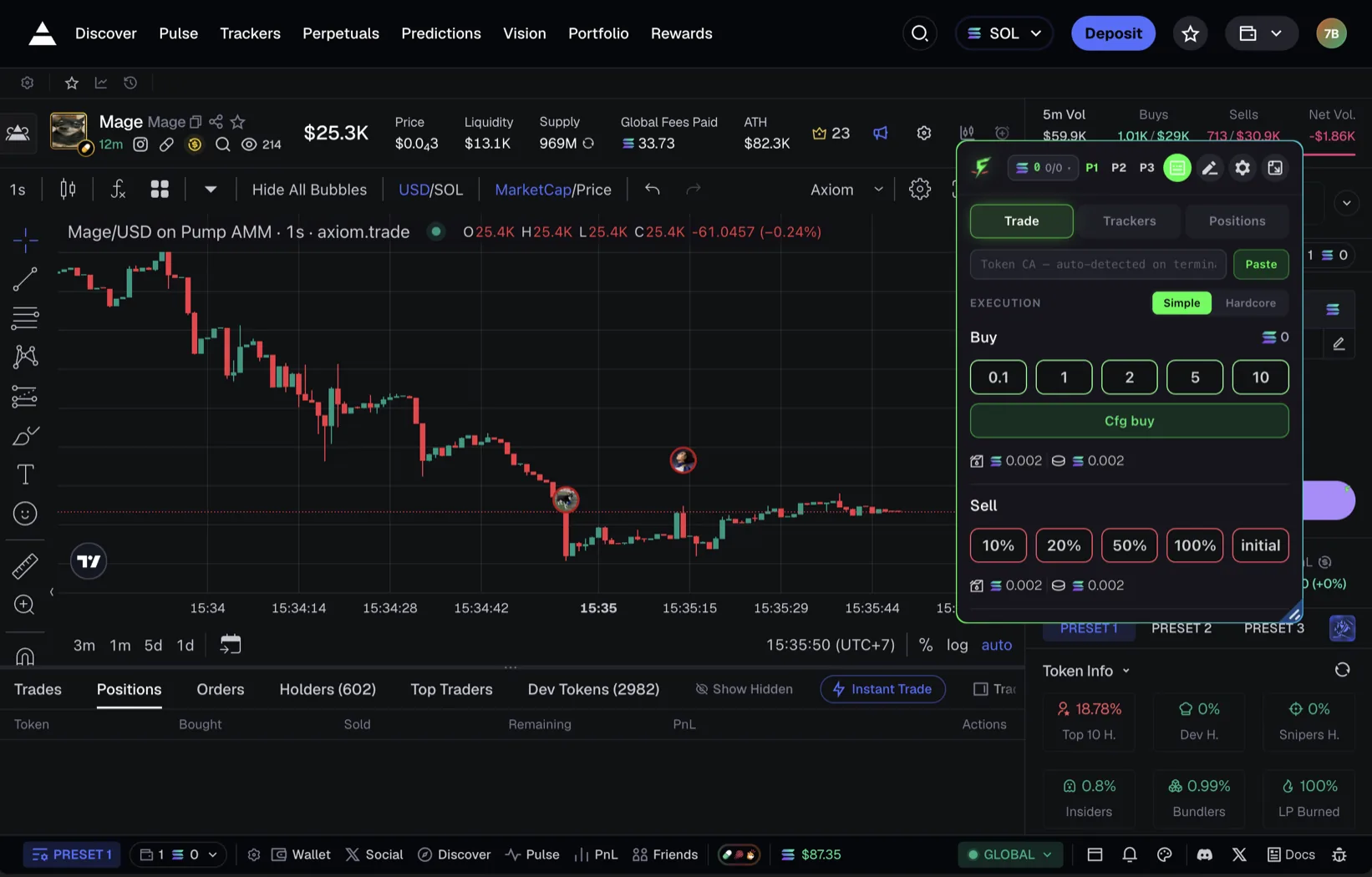
Task: Click the megaphone icon in token header
Action: pyautogui.click(x=881, y=133)
